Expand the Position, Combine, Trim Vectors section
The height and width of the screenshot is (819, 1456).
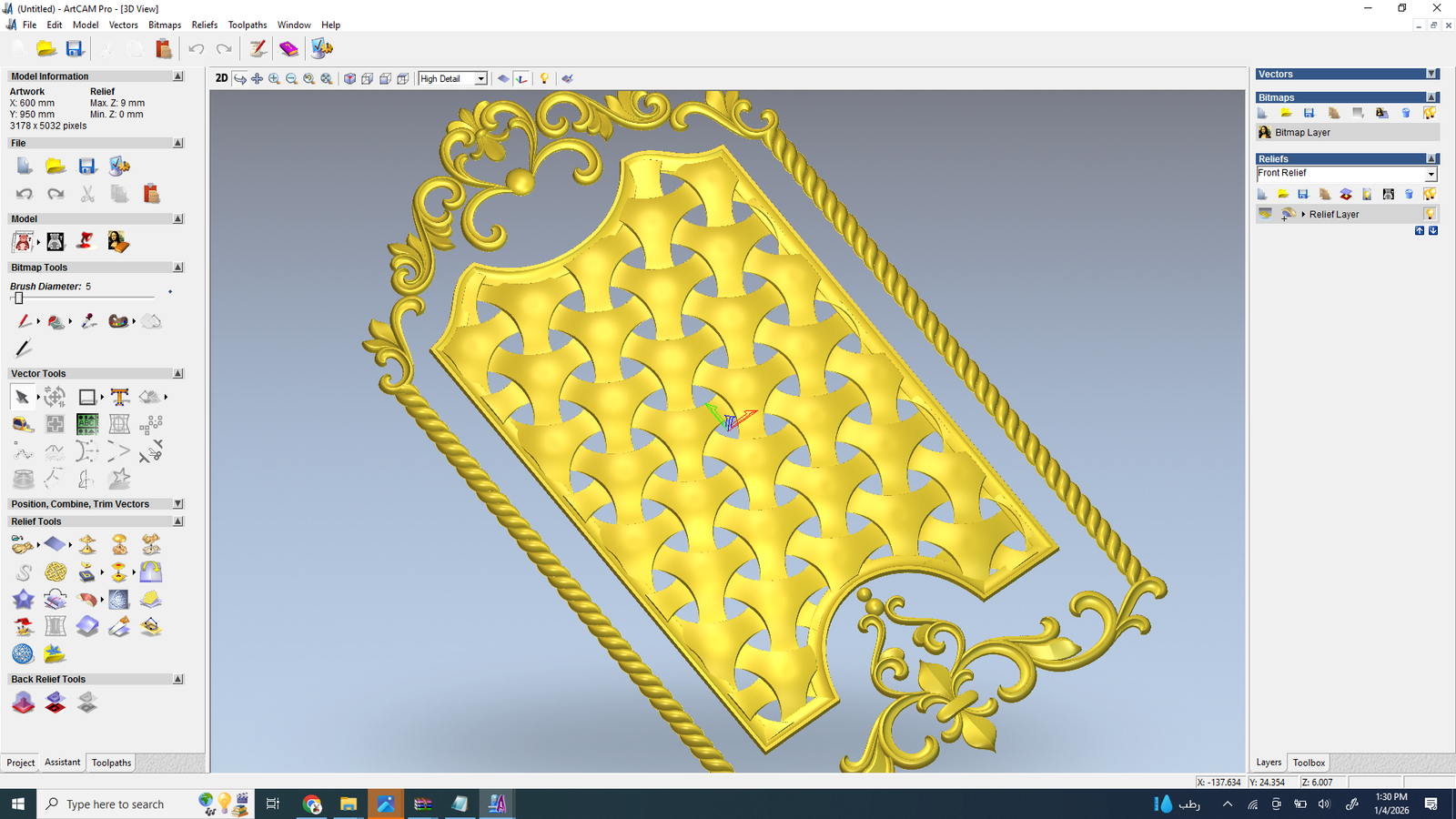[x=178, y=504]
